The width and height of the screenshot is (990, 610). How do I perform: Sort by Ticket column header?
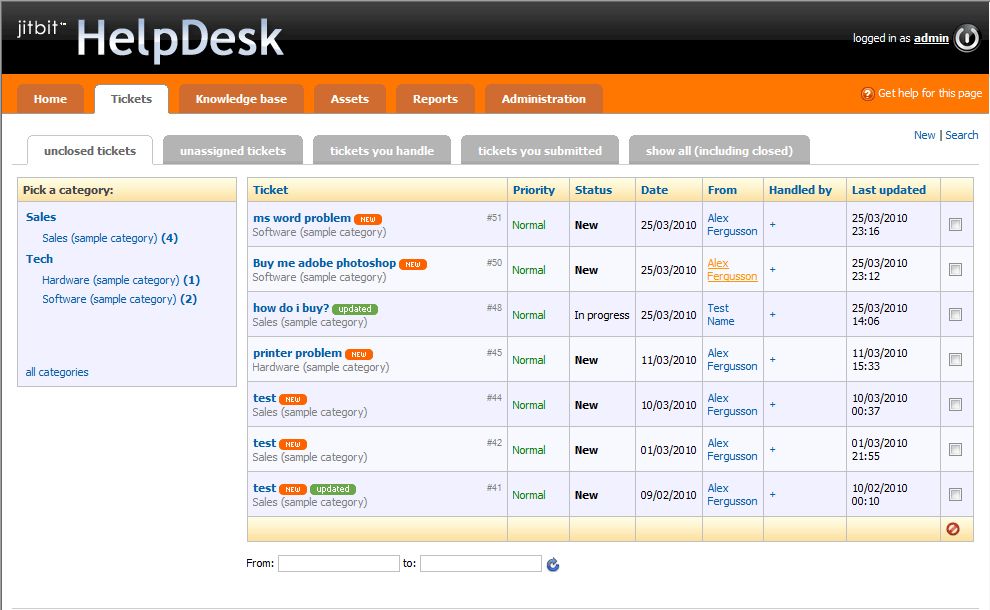(270, 190)
